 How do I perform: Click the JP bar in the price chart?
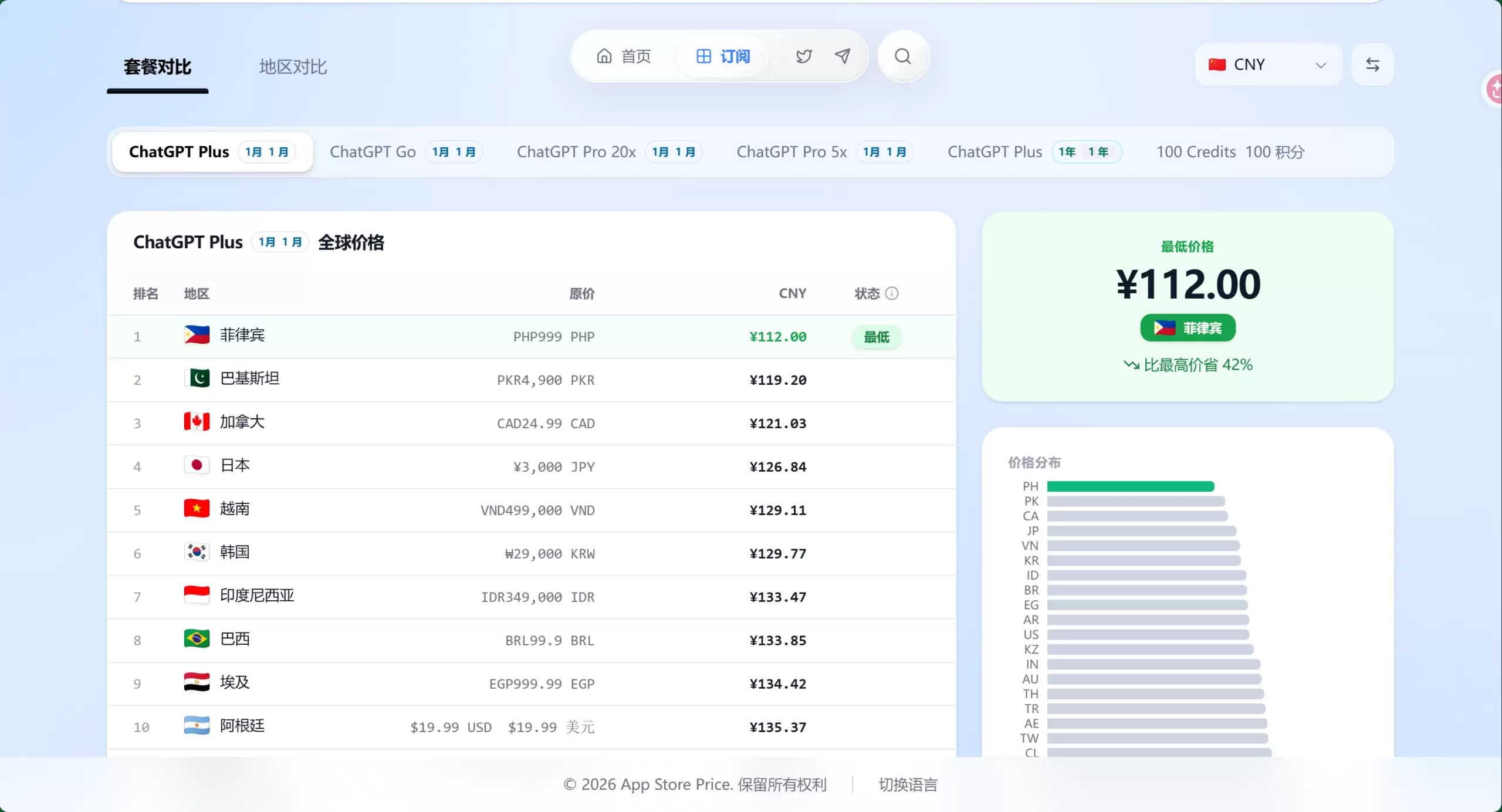click(1142, 530)
